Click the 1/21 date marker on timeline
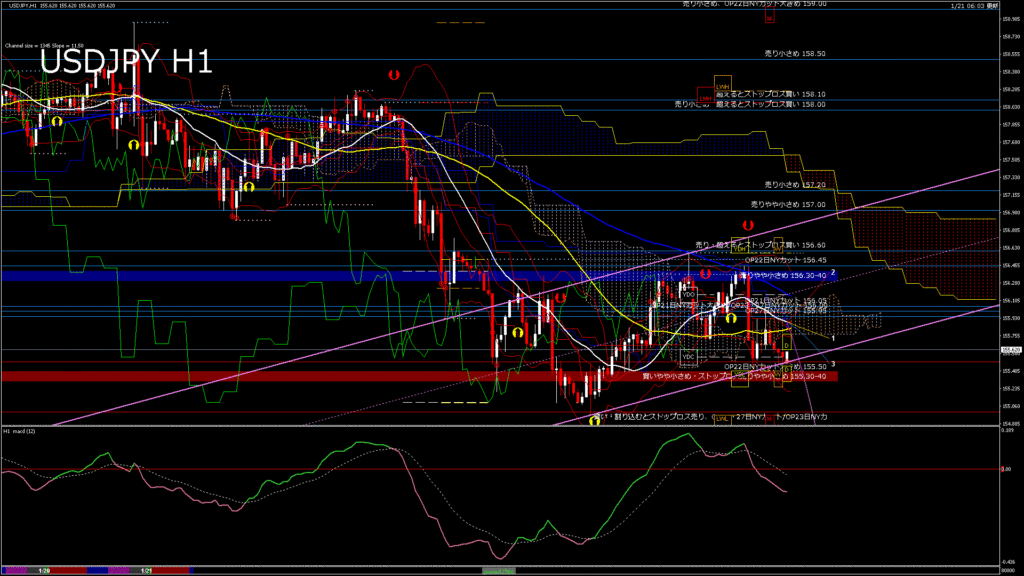This screenshot has width=1024, height=576. coord(146,571)
